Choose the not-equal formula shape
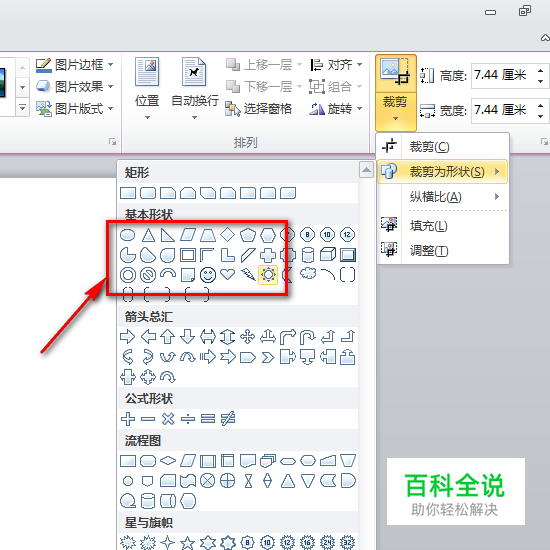Viewport: 550px width, 550px height. [x=228, y=419]
